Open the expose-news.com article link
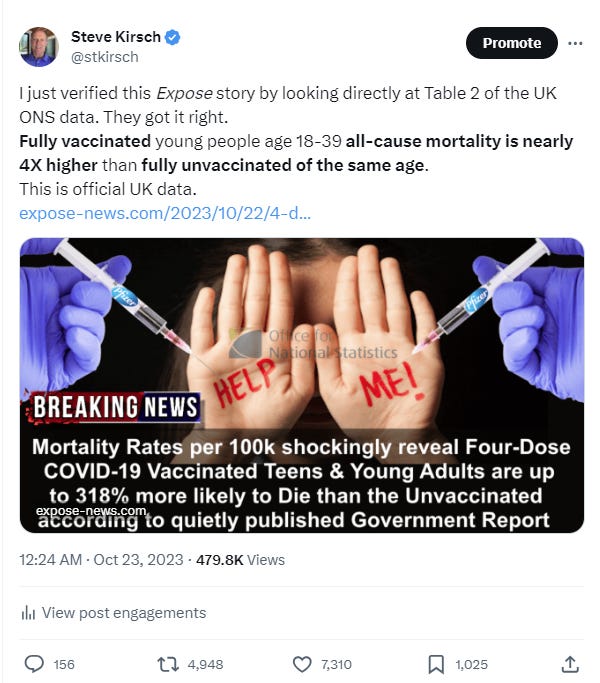Image resolution: width=600 pixels, height=683 pixels. click(x=165, y=213)
